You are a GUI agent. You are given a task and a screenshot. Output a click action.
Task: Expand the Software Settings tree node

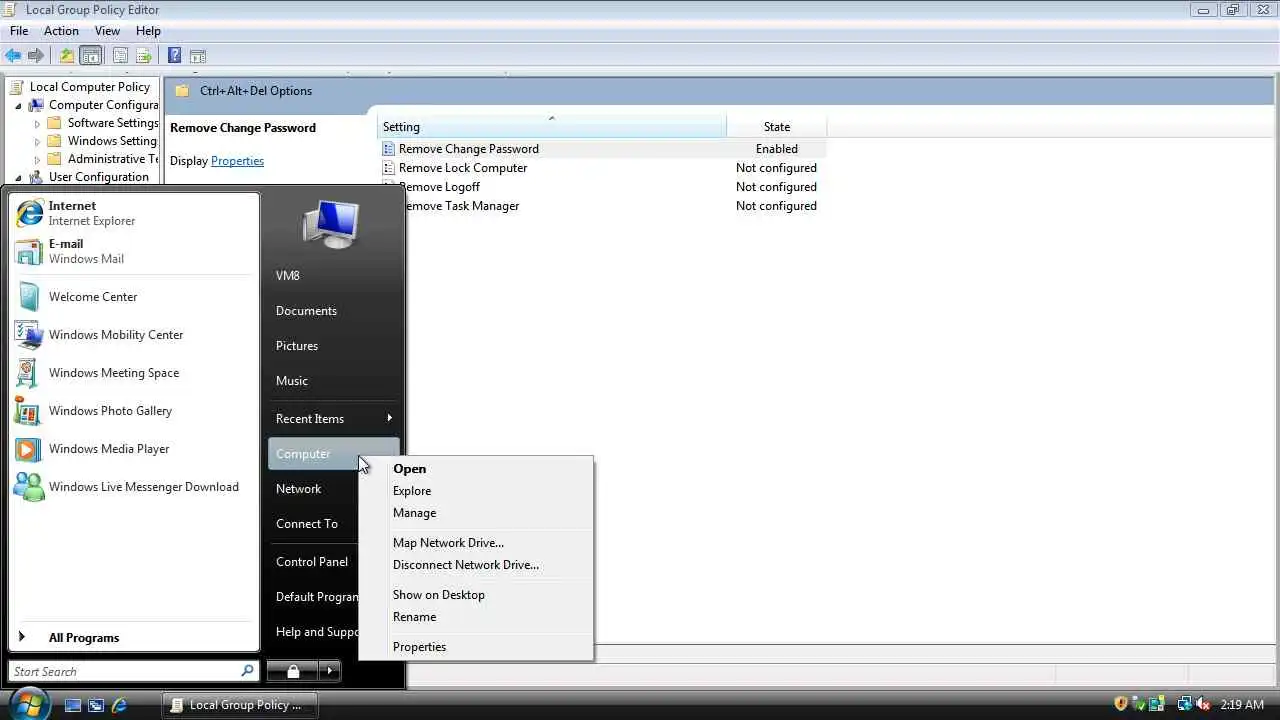coord(38,124)
